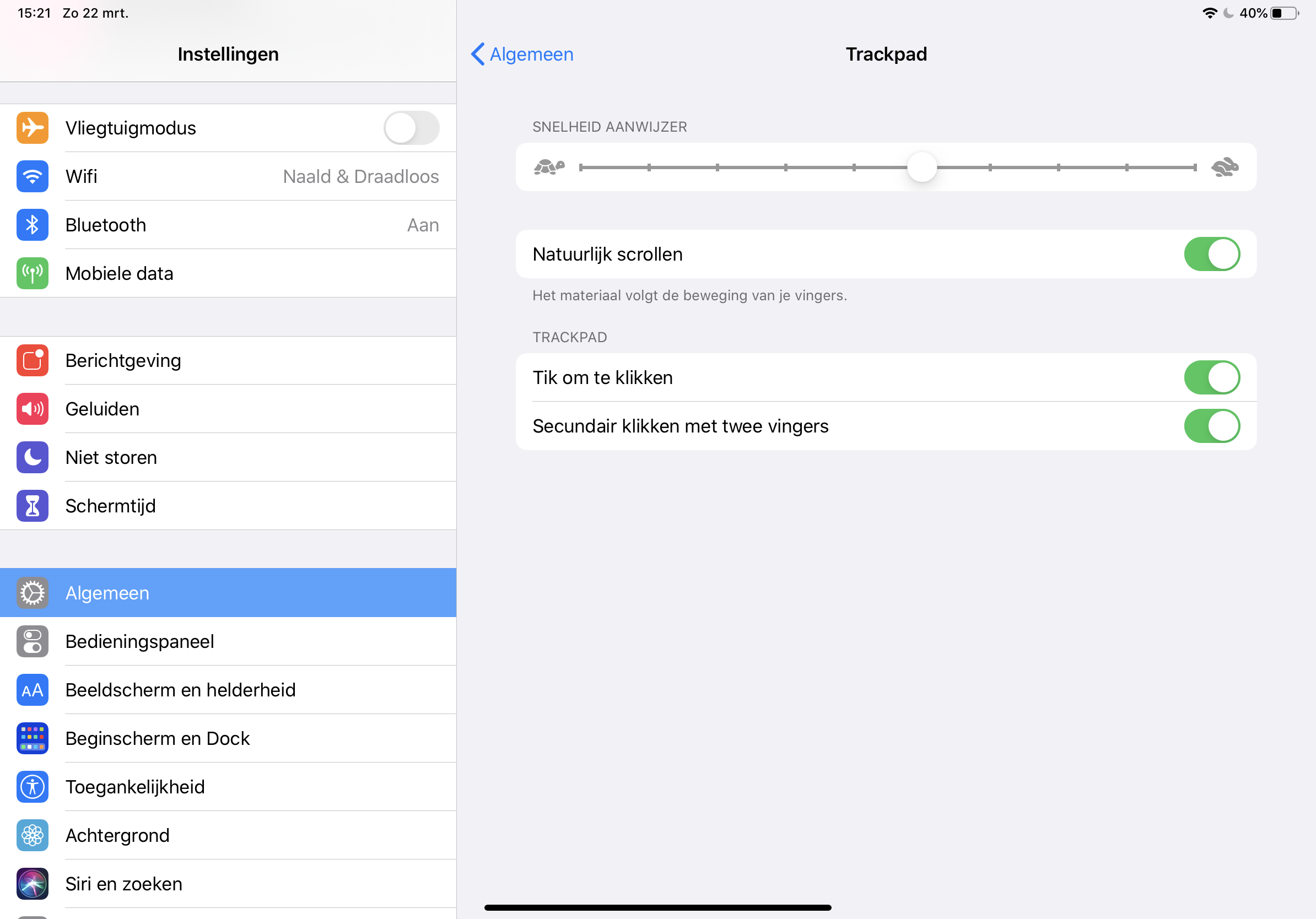Viewport: 1316px width, 919px height.
Task: Open the Wifi settings row
Action: point(252,176)
